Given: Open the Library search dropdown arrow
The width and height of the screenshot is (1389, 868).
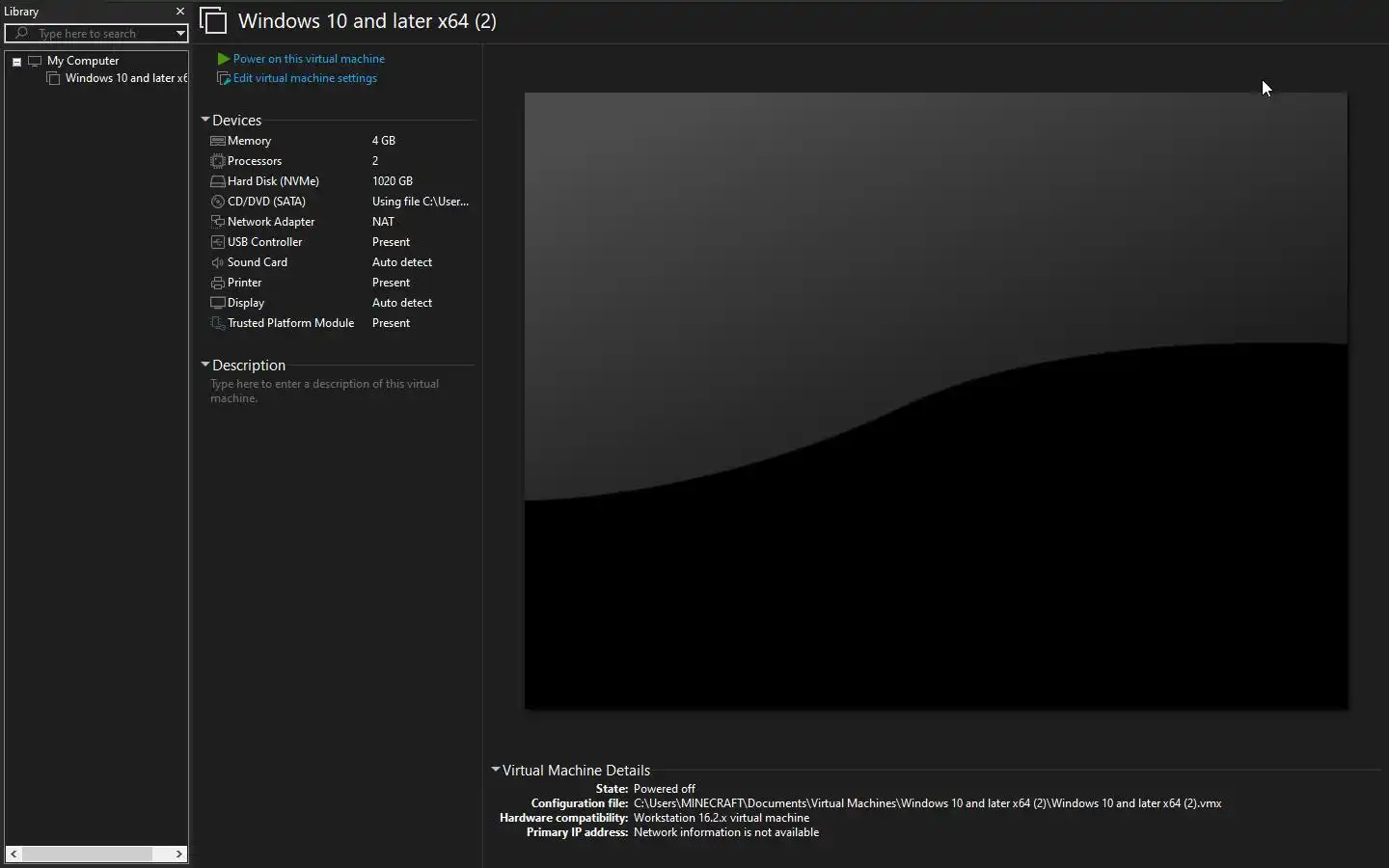Looking at the screenshot, I should pyautogui.click(x=180, y=33).
